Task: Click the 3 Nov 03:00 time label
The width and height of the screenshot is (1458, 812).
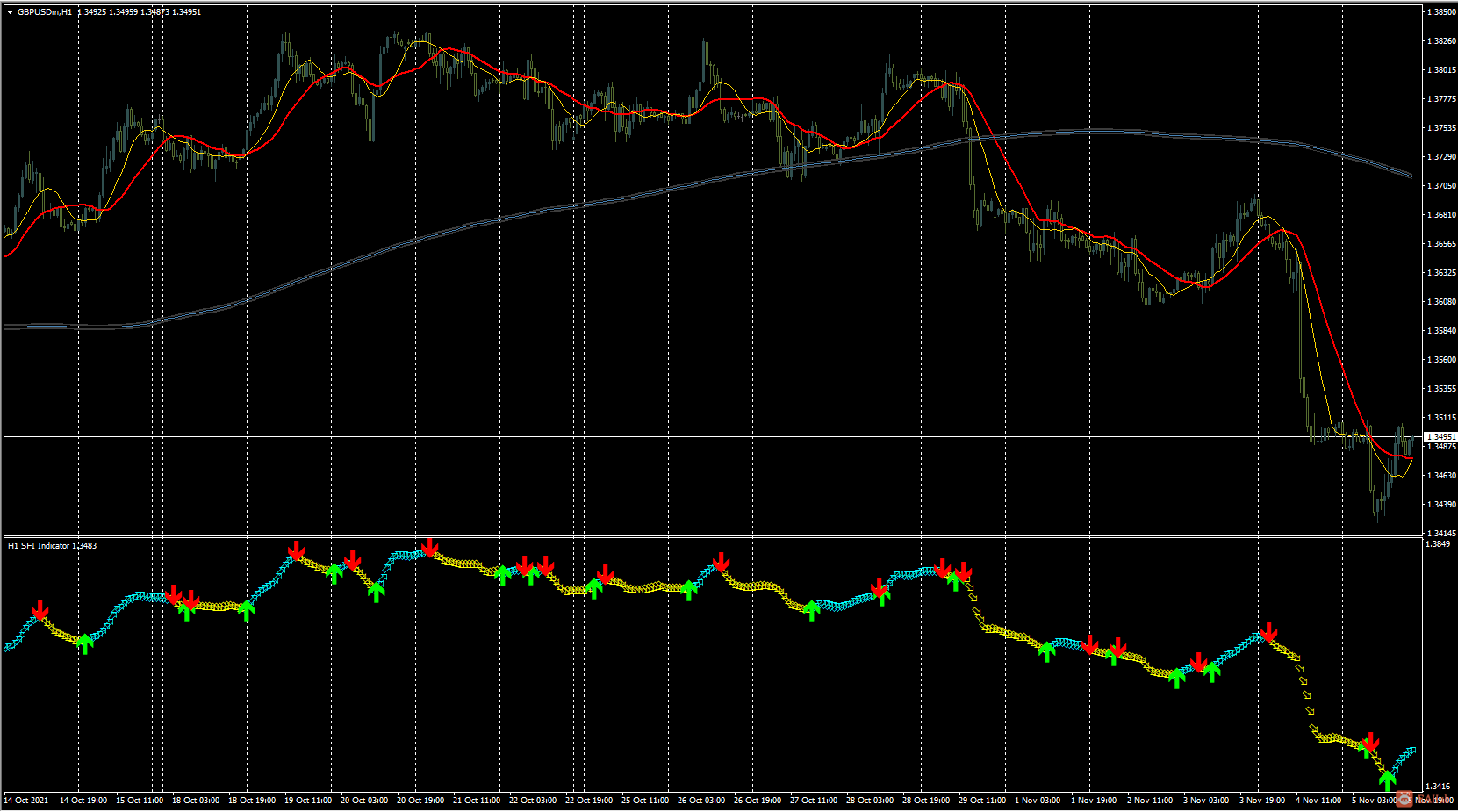Action: 1206,801
